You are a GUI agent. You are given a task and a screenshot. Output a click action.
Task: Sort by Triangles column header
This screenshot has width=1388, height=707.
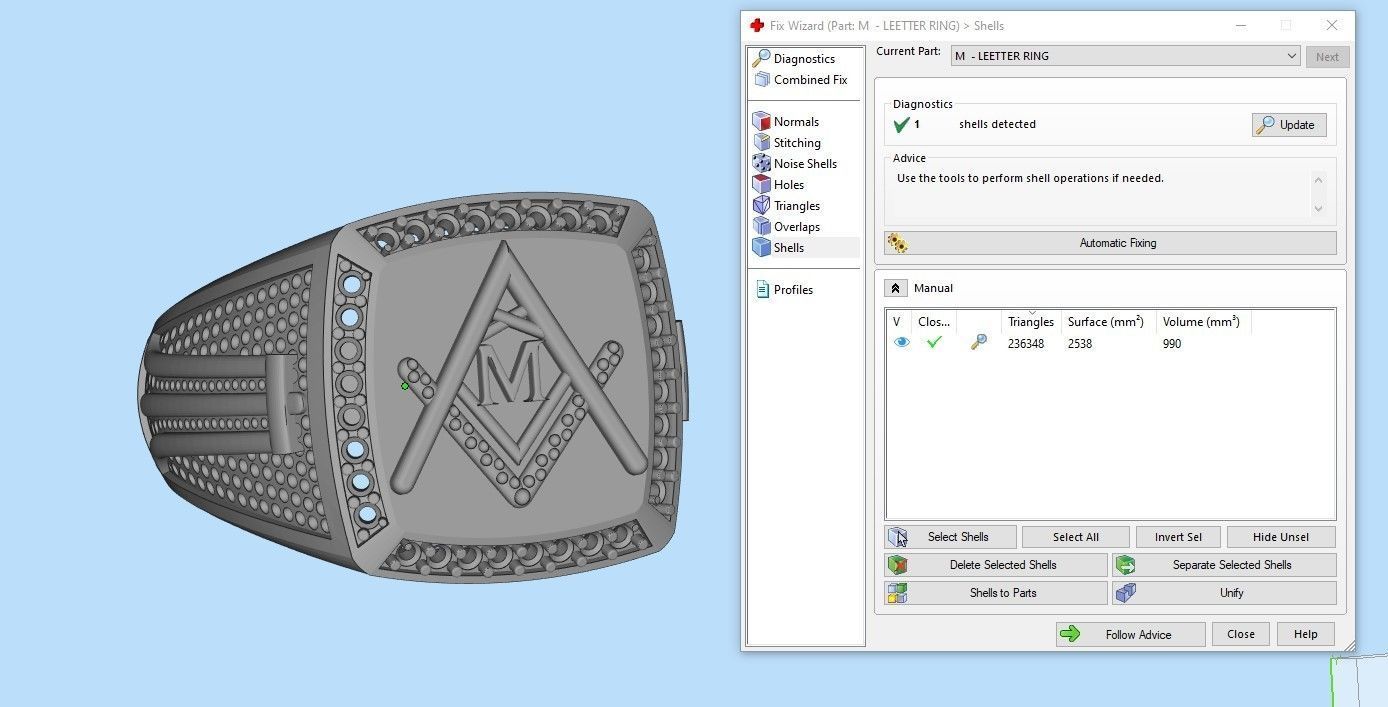click(1031, 322)
